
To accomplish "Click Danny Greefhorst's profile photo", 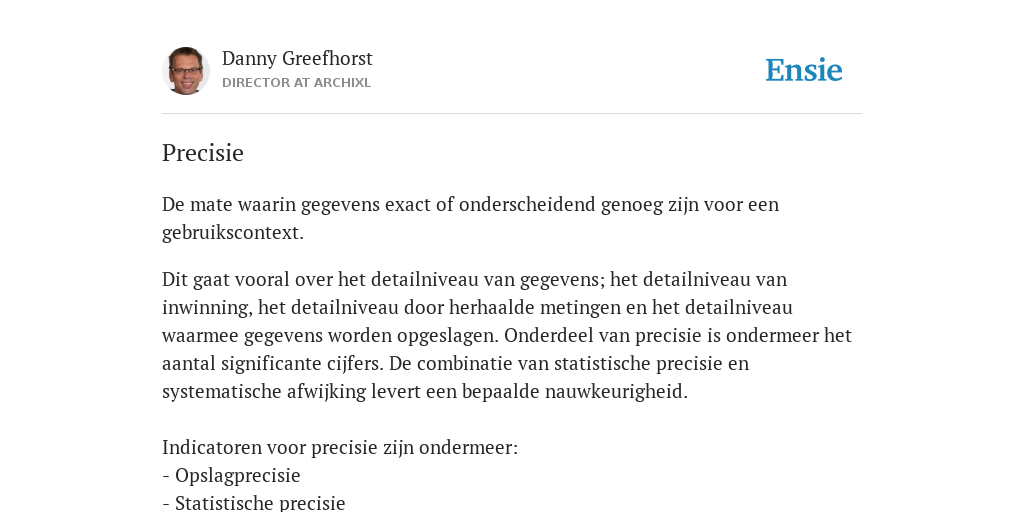I will (x=185, y=71).
